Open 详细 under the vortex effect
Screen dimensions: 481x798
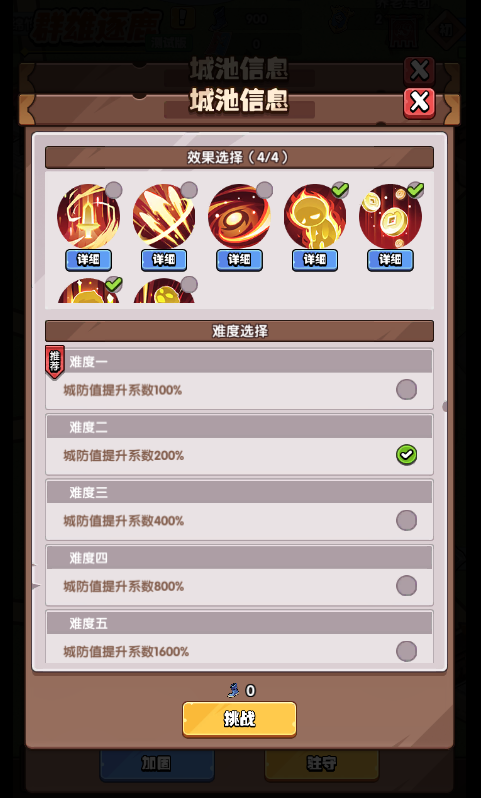(x=239, y=260)
